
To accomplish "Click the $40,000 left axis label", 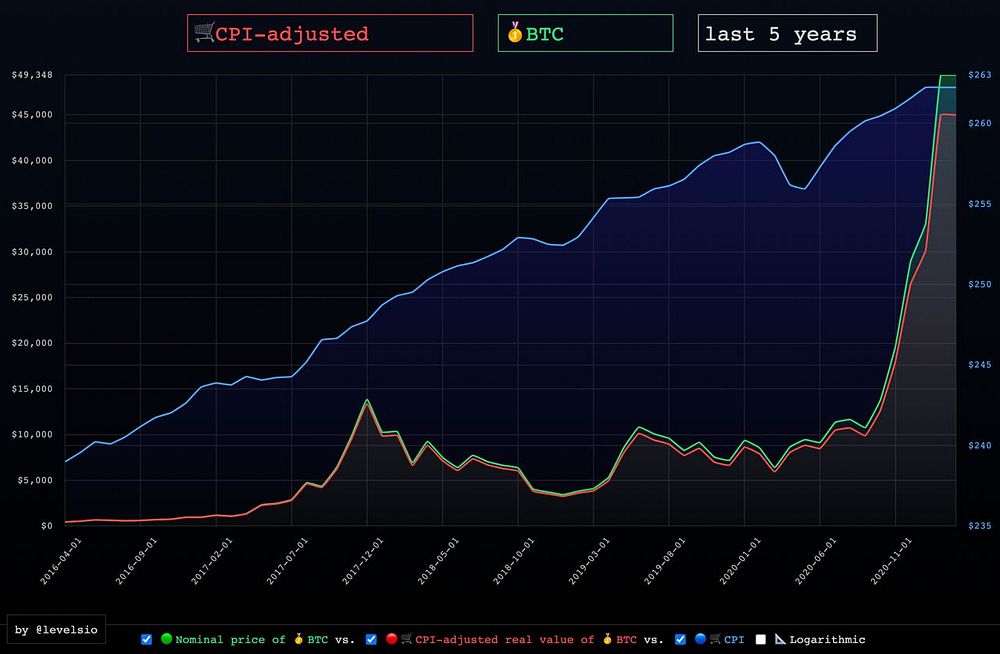I will click(x=32, y=161).
